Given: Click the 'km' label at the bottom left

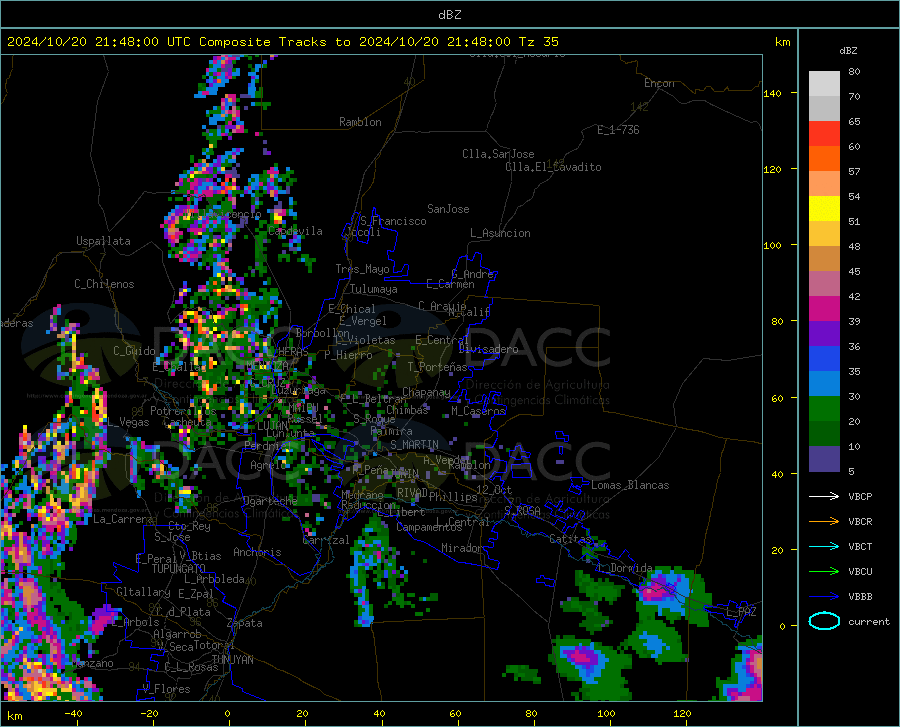Looking at the screenshot, I should (x=14, y=716).
